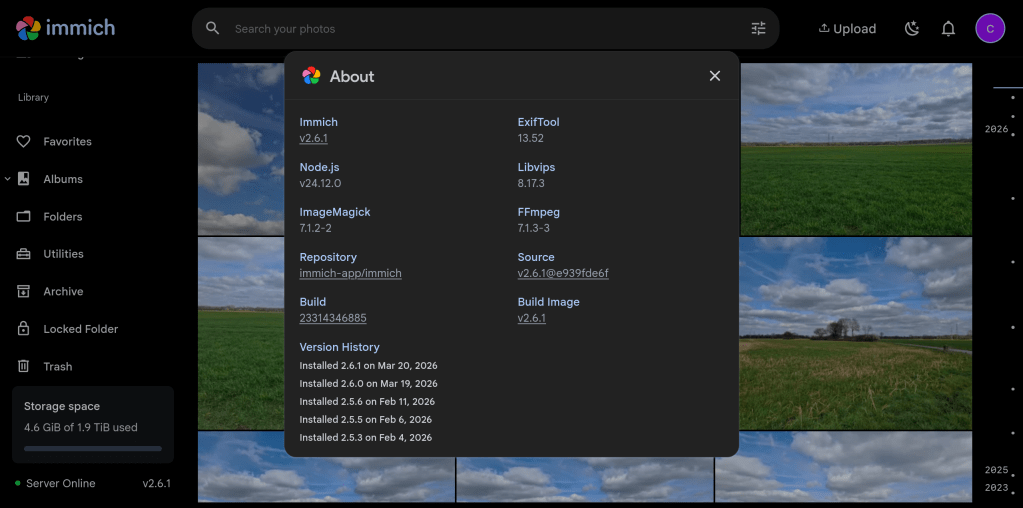Screen dimensions: 1023x508
Task: Open Trash in sidebar
Action: [x=57, y=367]
